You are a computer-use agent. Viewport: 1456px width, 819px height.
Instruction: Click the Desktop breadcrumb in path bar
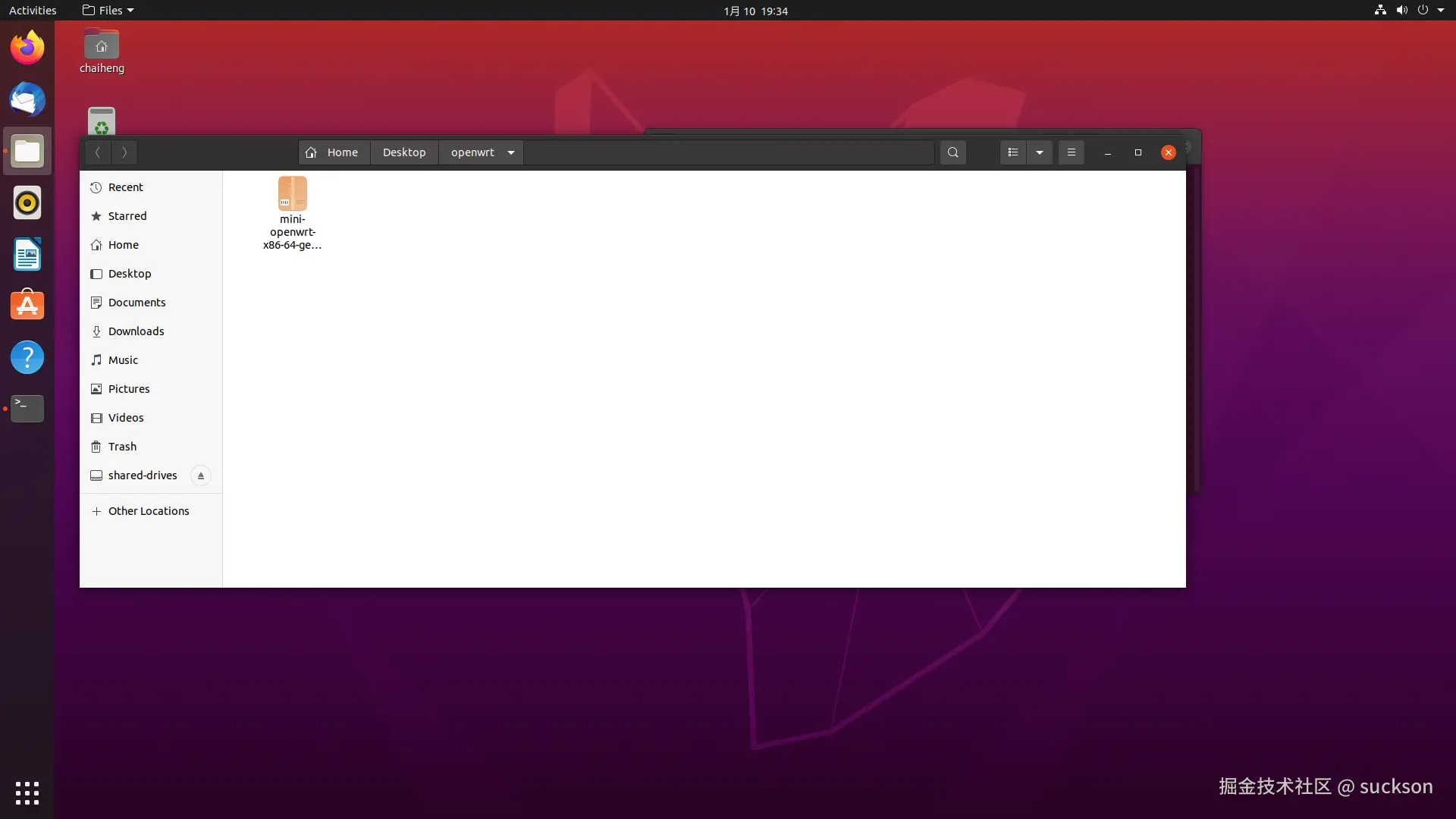pyautogui.click(x=403, y=152)
